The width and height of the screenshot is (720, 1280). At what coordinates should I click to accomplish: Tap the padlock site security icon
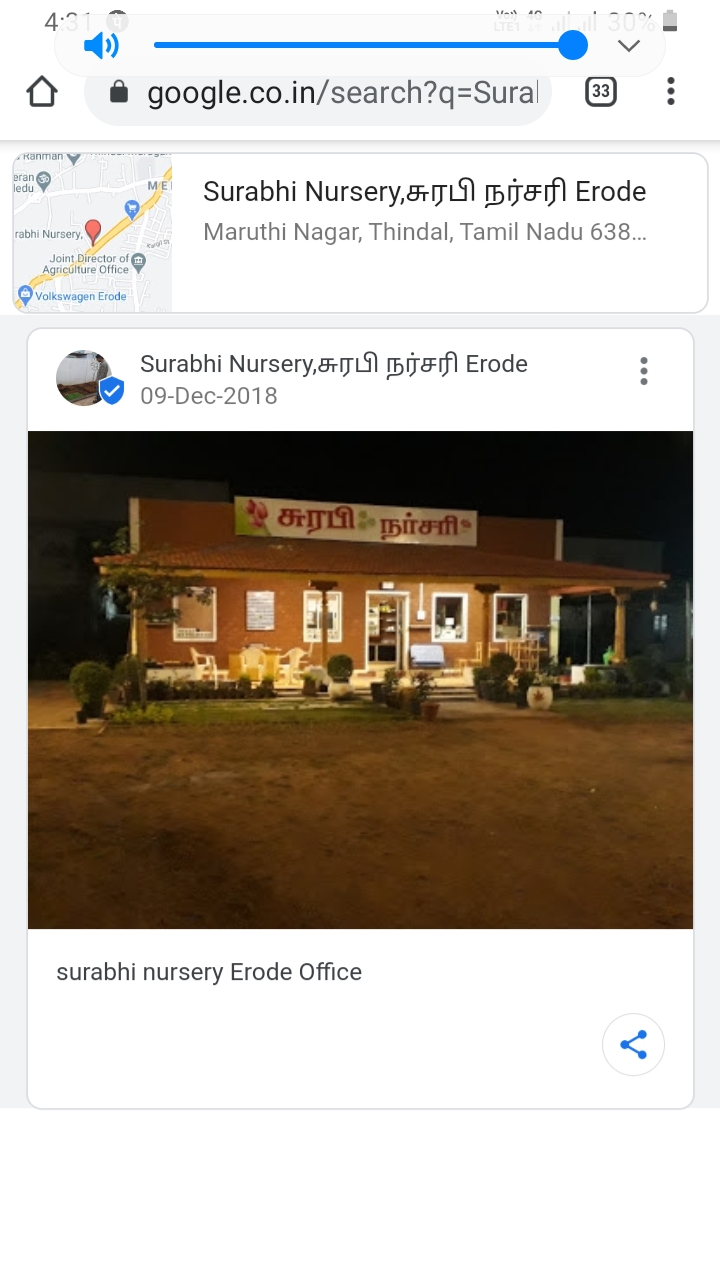point(119,93)
